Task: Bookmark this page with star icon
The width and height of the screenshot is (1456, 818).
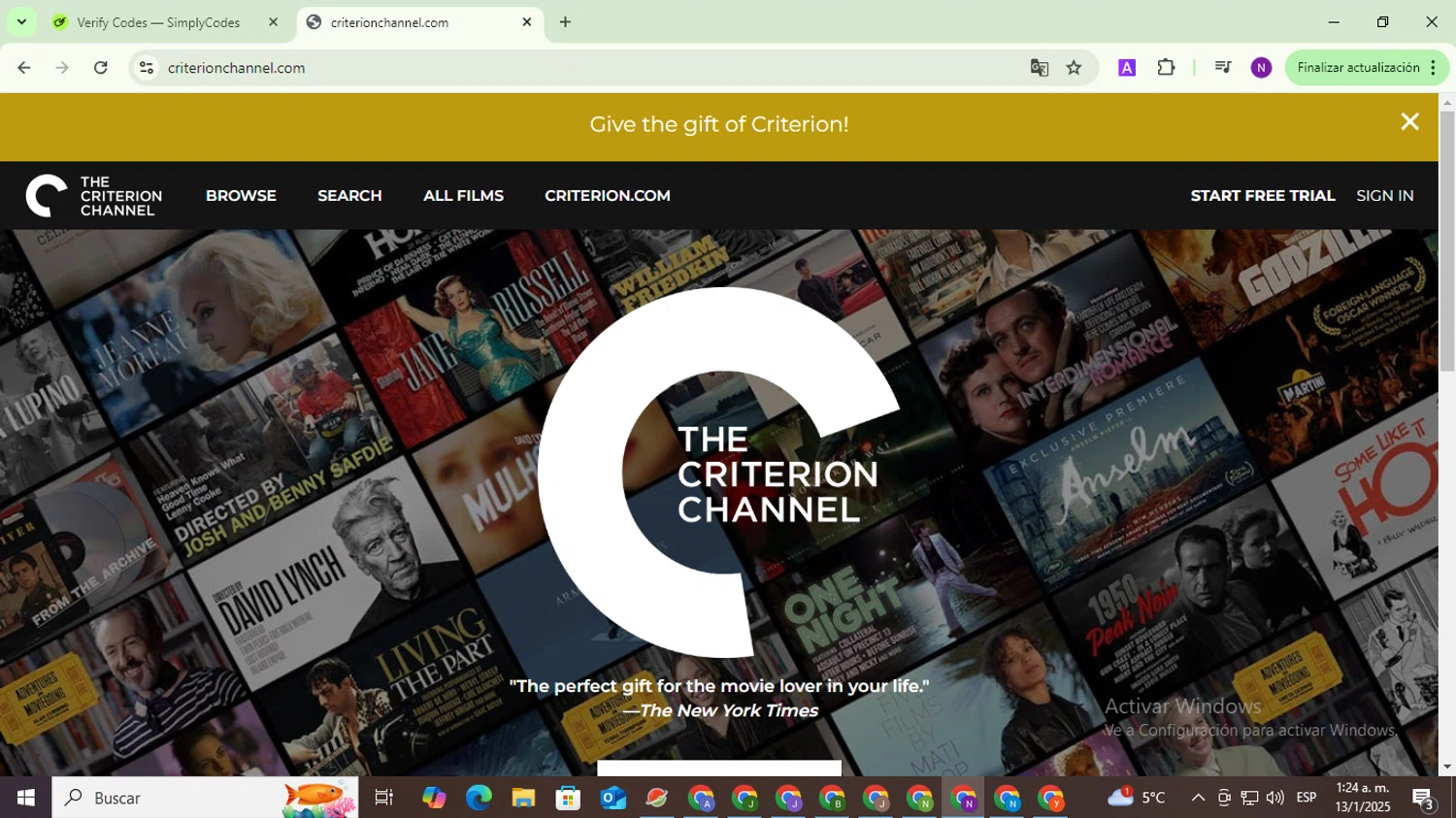Action: coord(1074,68)
